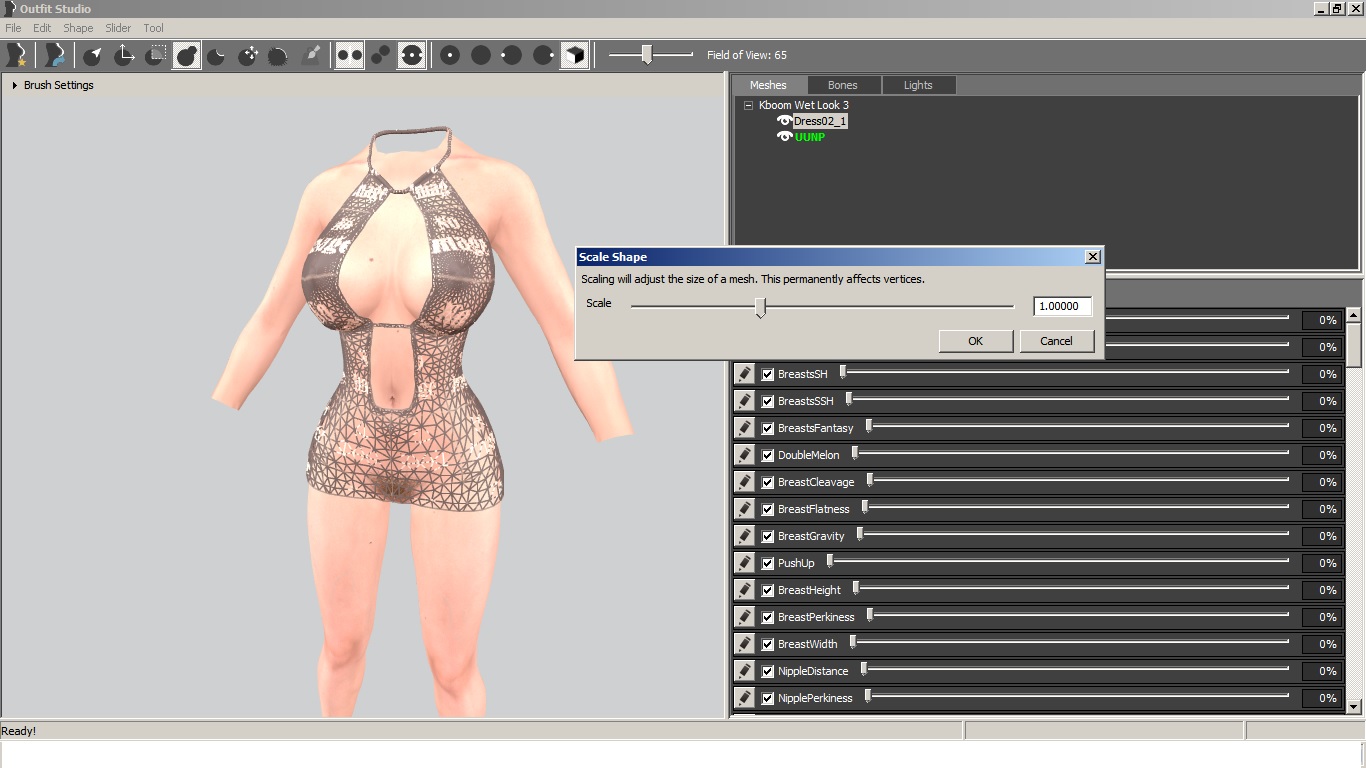Pick the smooth brush tool

point(278,55)
